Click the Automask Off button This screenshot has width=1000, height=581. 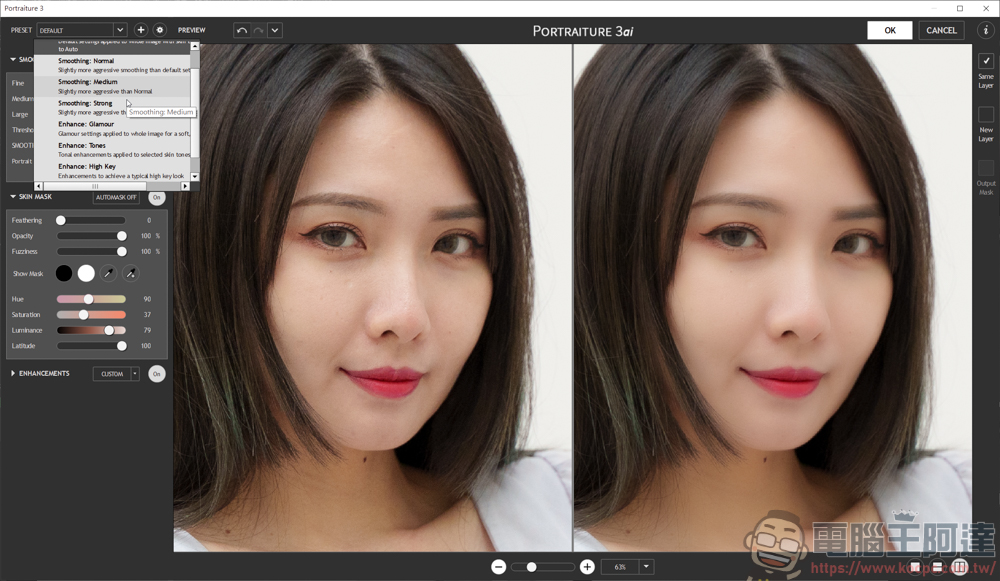(x=116, y=197)
